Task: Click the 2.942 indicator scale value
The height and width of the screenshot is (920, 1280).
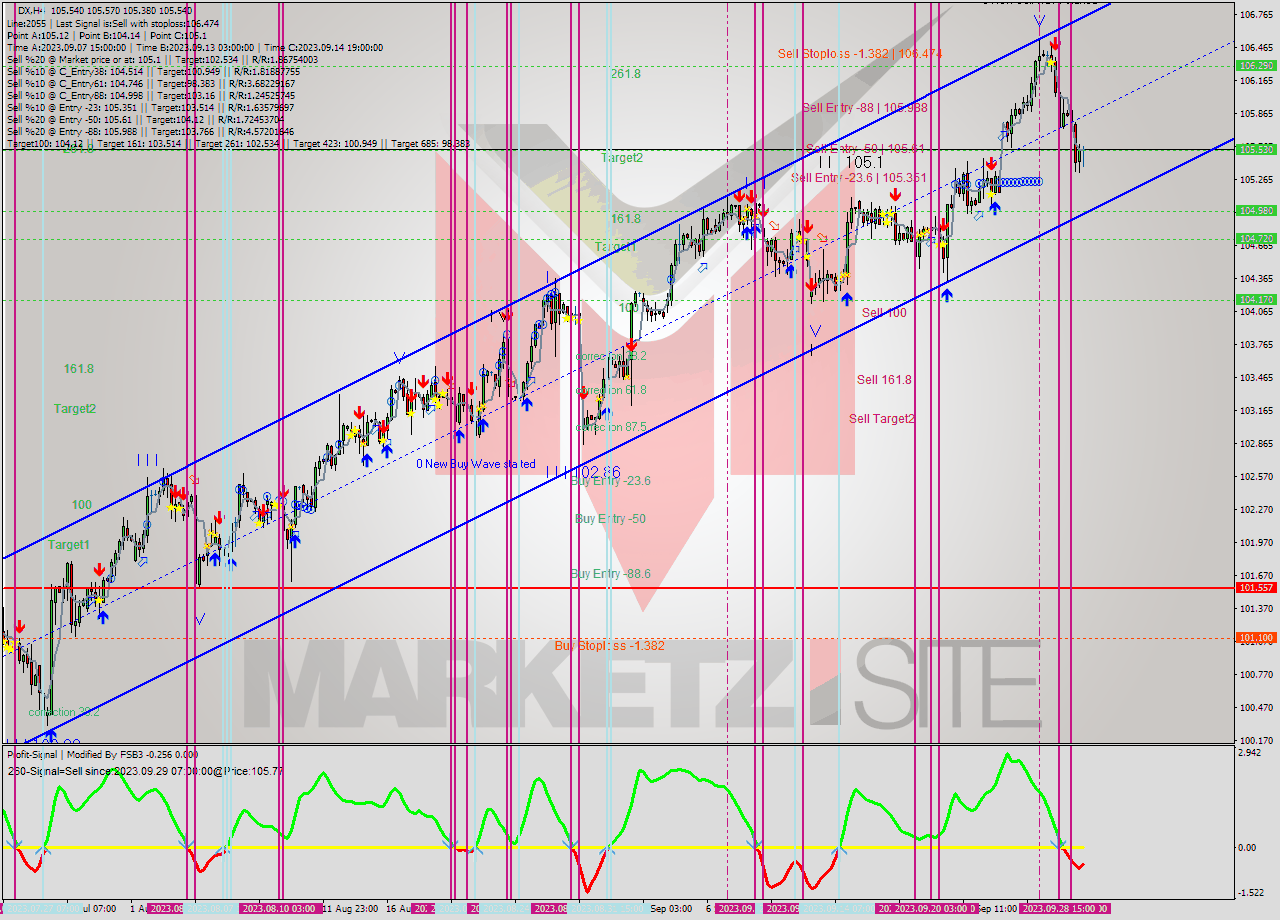Action: click(1251, 751)
